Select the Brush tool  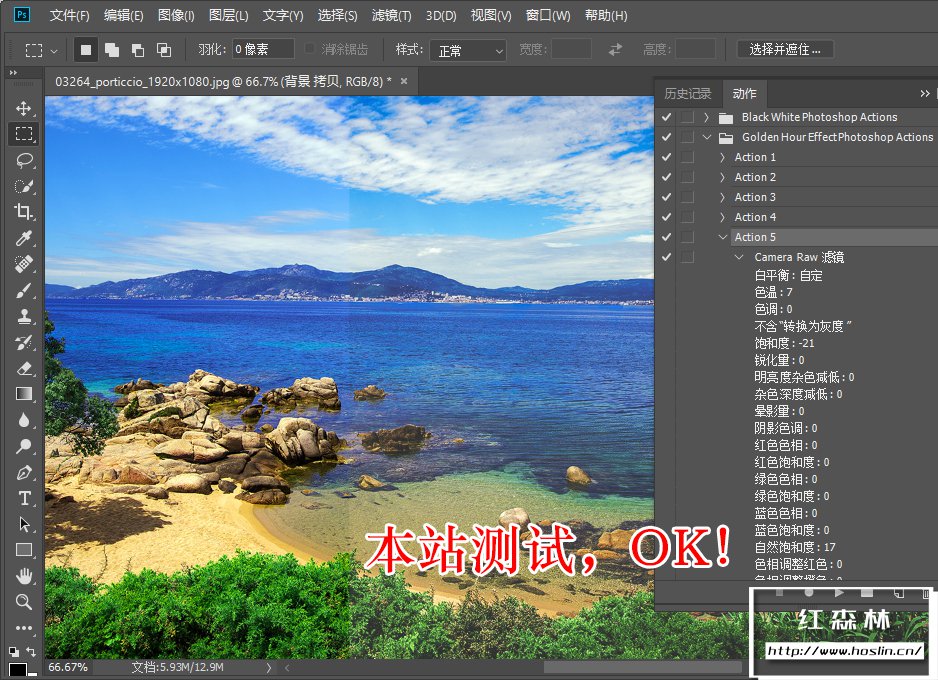[x=24, y=291]
